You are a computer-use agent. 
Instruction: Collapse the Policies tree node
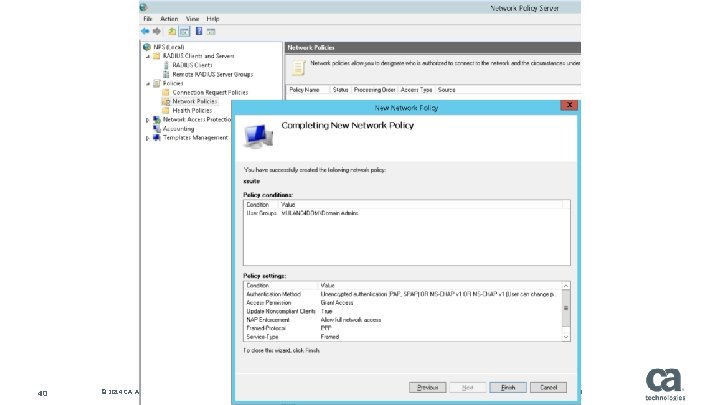coord(148,84)
